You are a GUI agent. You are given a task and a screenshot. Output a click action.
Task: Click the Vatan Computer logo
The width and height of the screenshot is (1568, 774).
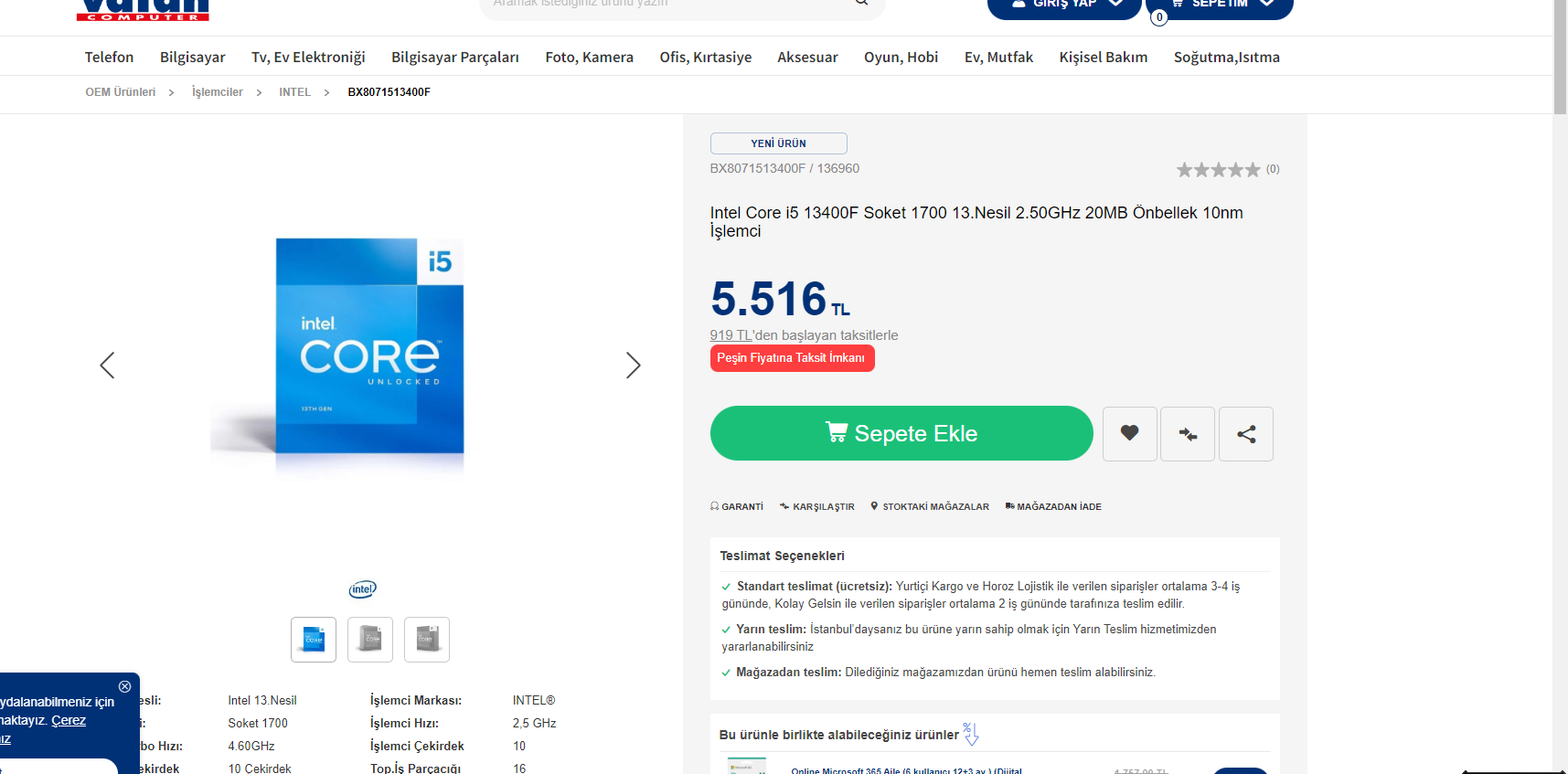coord(143,9)
